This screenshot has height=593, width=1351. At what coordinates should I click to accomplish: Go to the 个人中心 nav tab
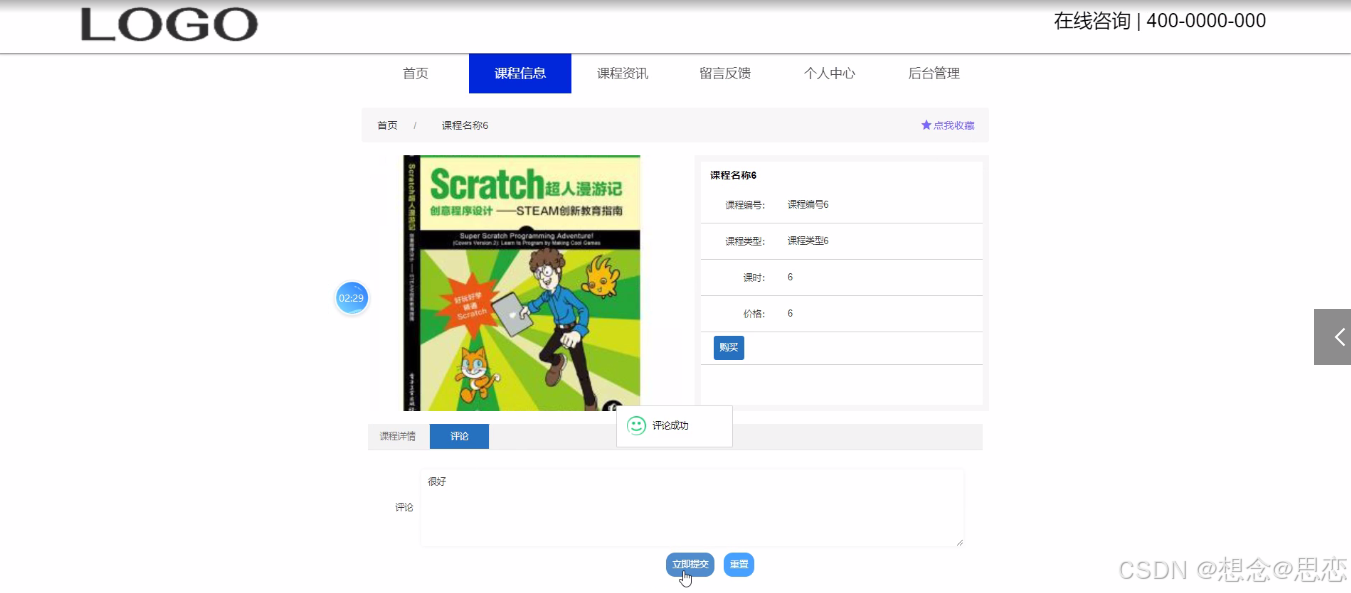click(x=830, y=73)
